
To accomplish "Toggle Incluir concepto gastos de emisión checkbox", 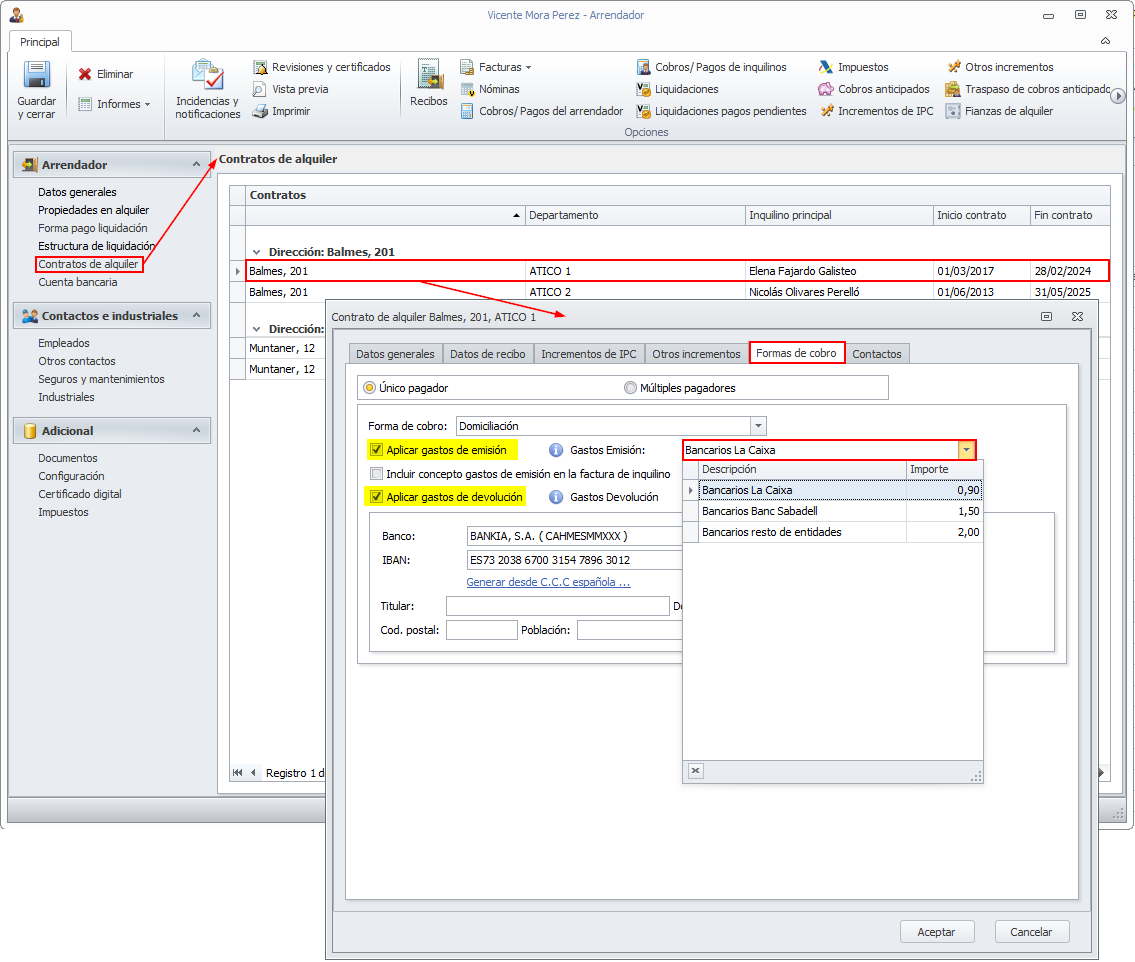I will click(x=376, y=474).
